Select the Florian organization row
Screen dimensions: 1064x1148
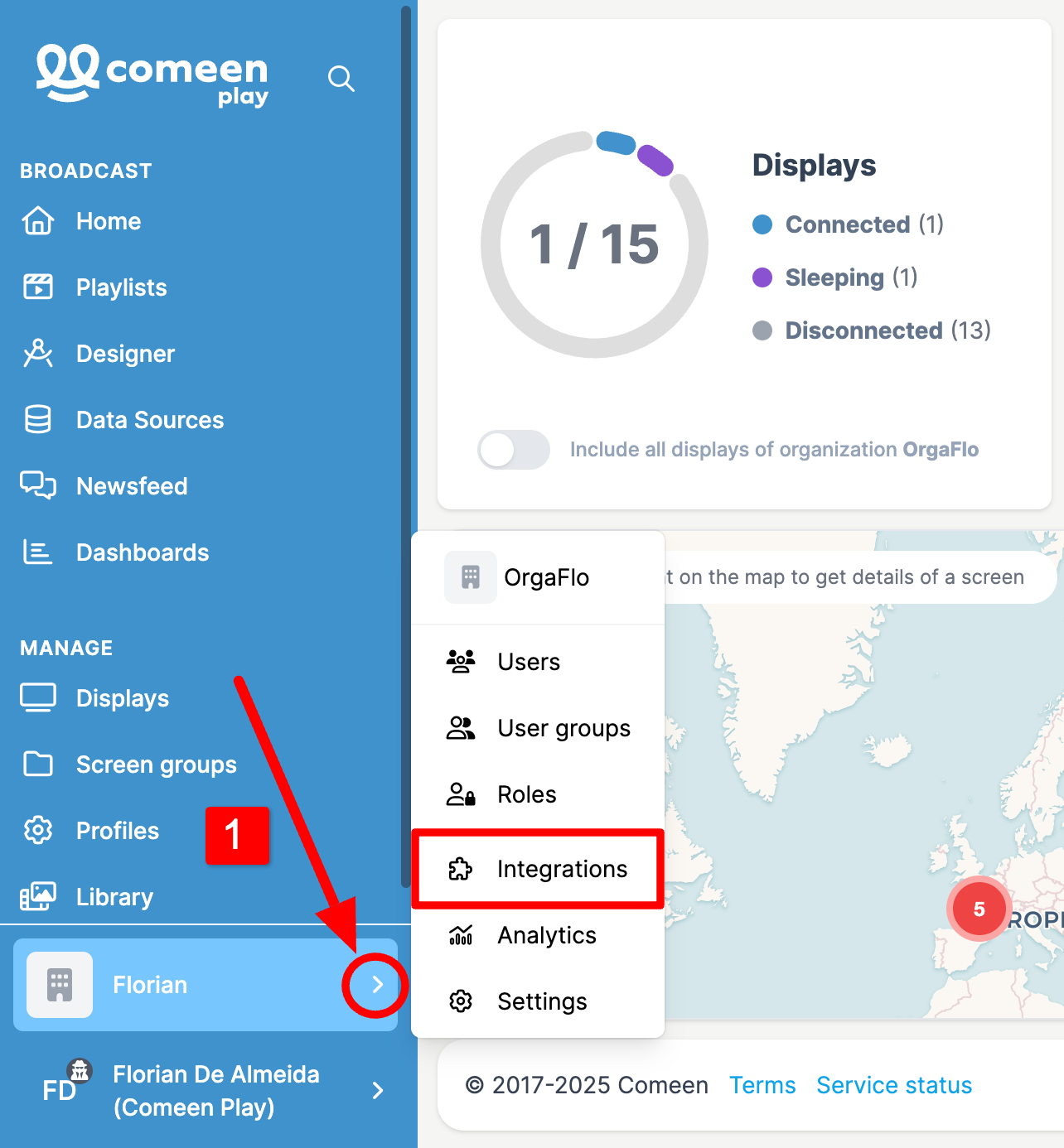click(206, 985)
